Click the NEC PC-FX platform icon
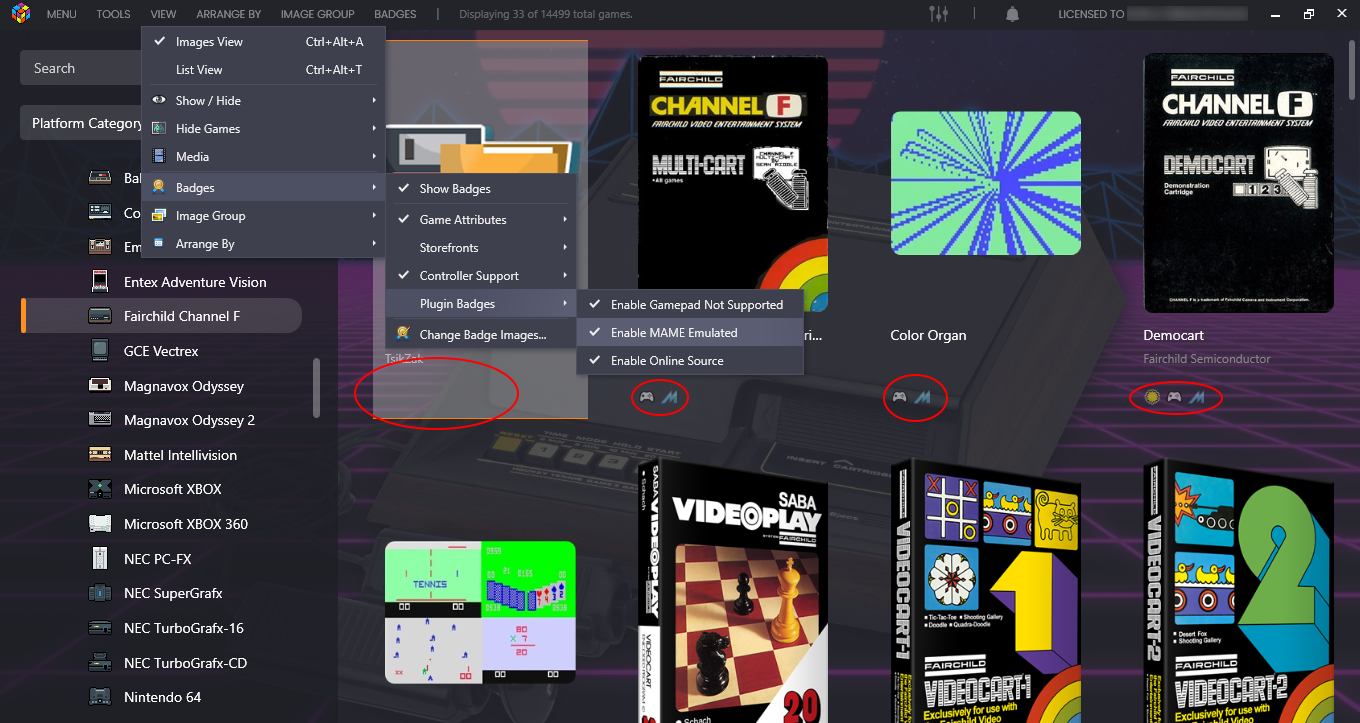 [x=100, y=559]
